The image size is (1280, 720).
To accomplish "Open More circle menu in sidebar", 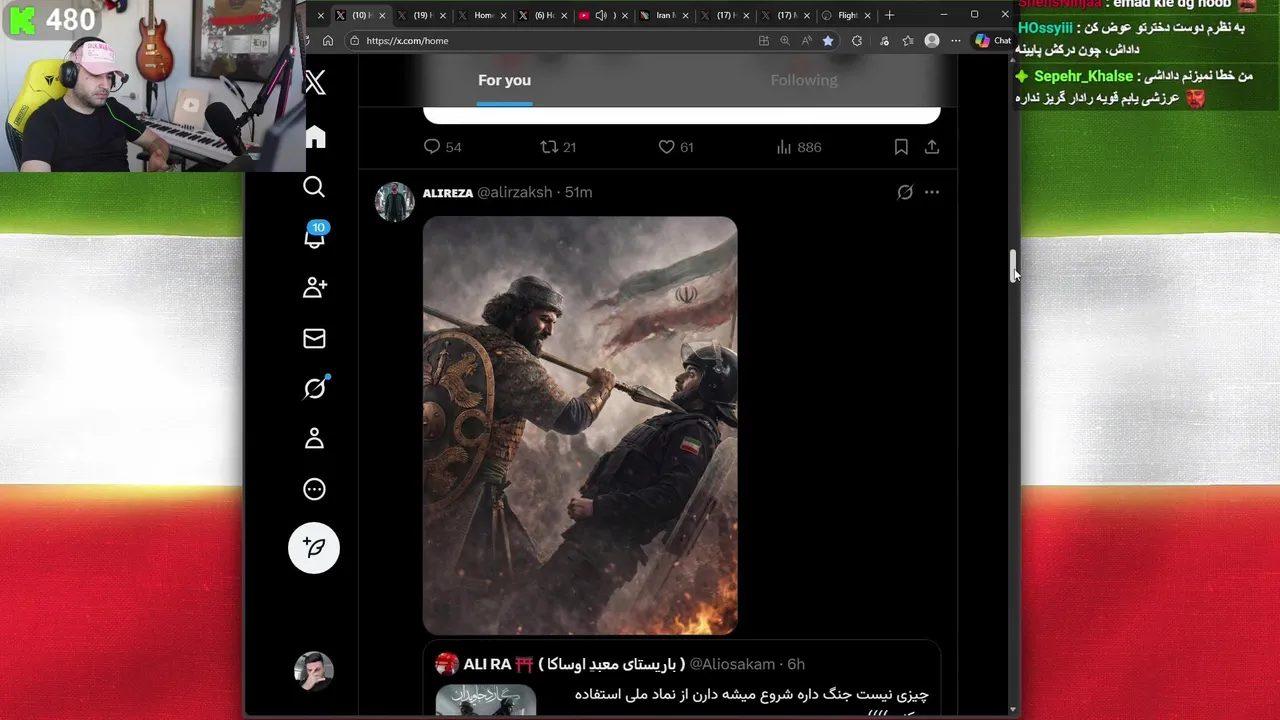I will click(314, 489).
